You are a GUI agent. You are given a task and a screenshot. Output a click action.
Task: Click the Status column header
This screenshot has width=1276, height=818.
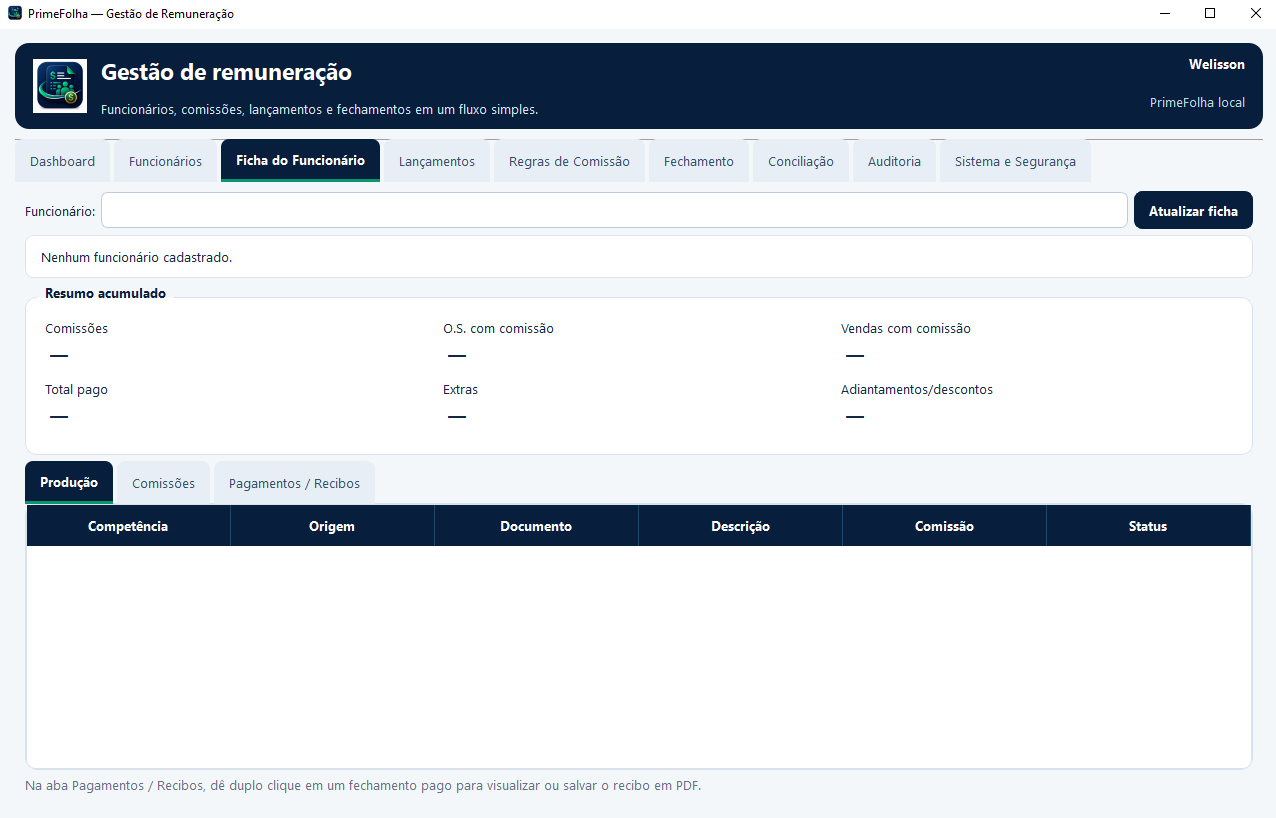point(1148,526)
